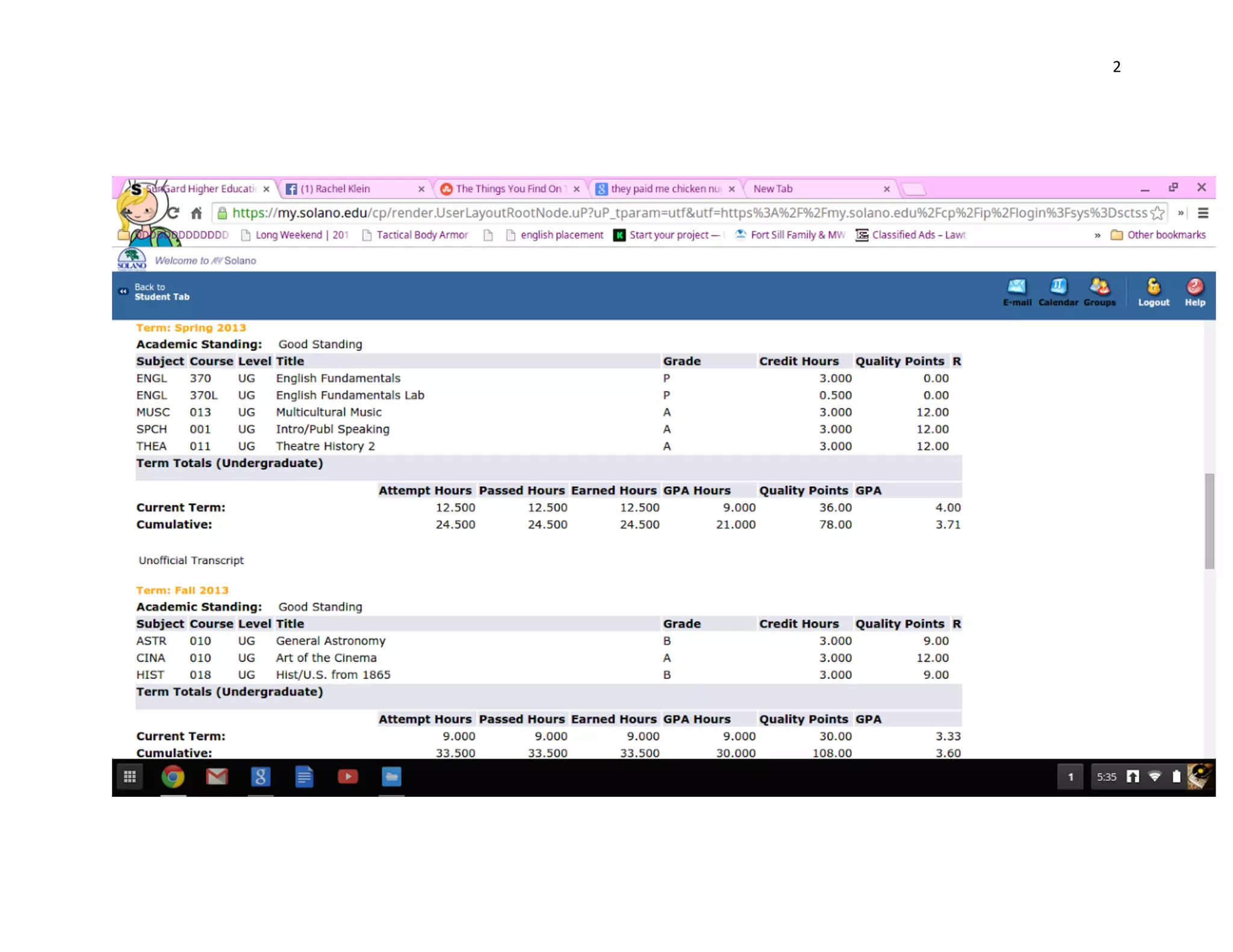Expand the bookmarks bar overflow chevron
The image size is (1233, 952).
pos(1097,235)
